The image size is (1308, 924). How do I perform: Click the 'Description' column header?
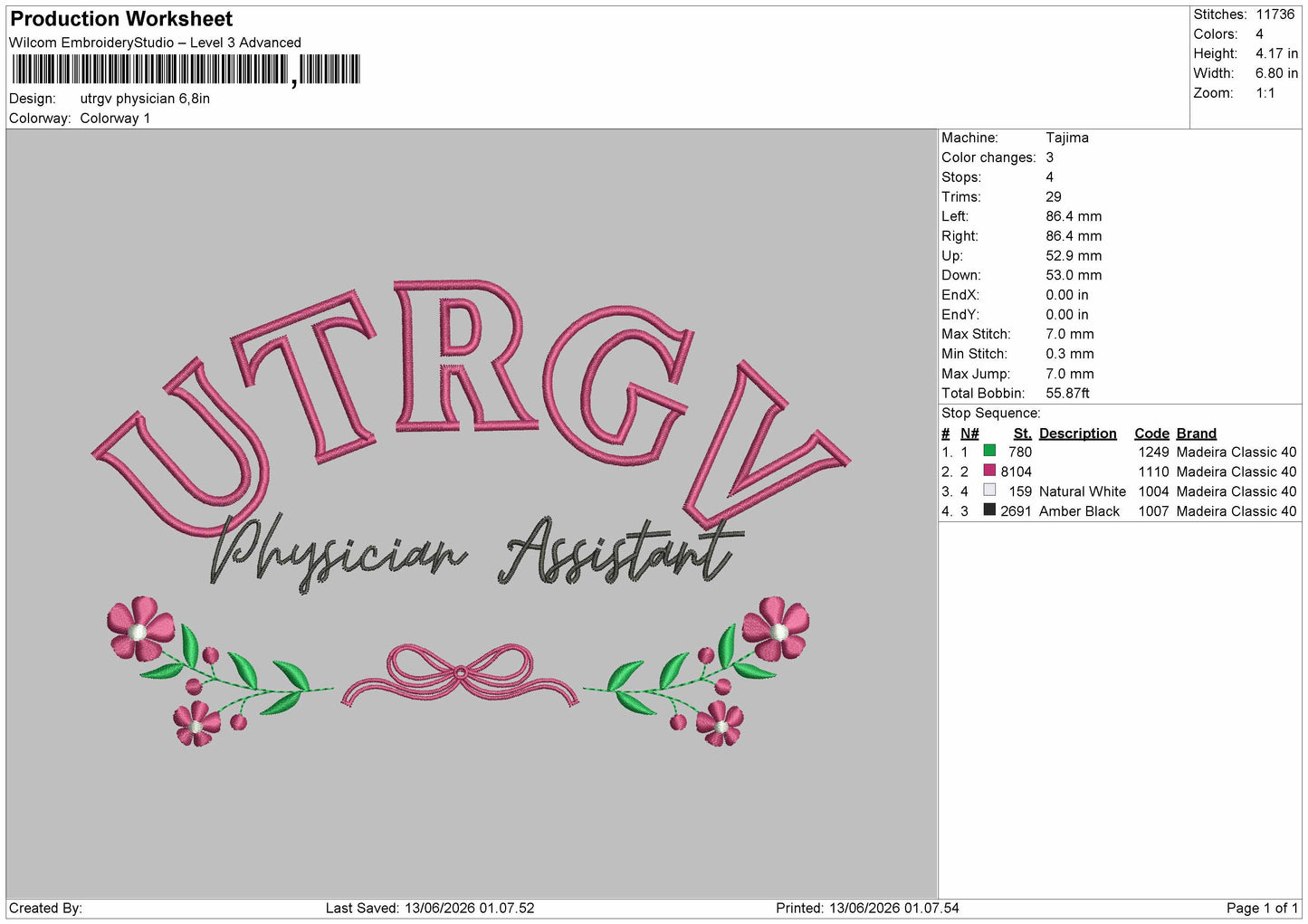(1077, 433)
